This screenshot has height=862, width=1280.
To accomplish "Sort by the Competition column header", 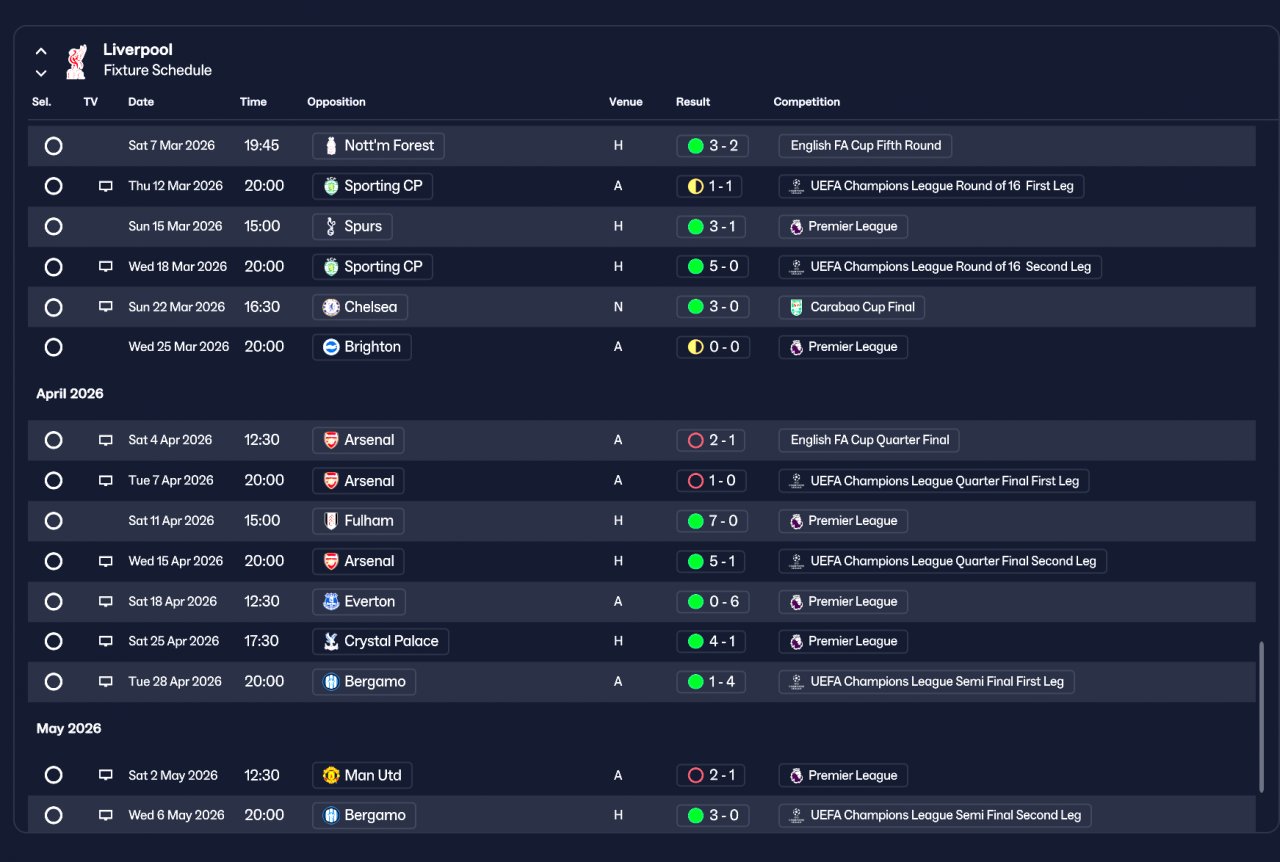I will click(x=806, y=102).
